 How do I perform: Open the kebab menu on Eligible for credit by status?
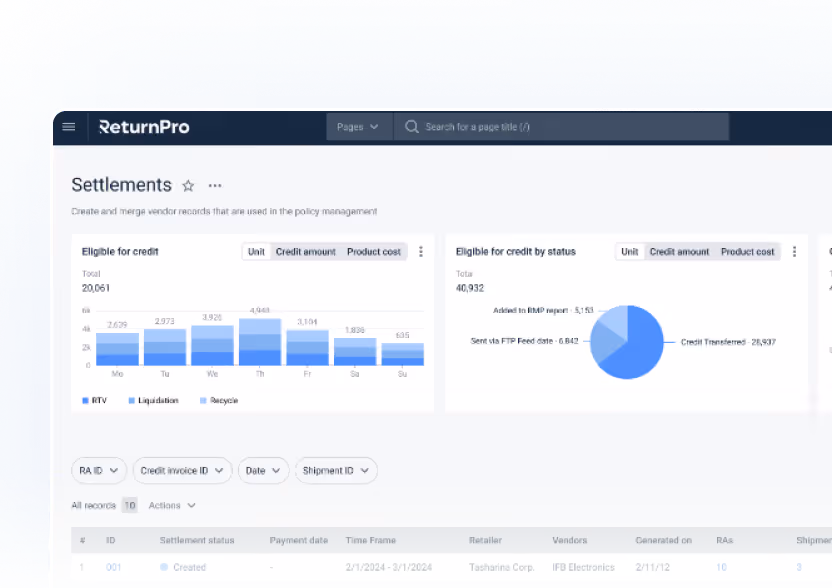794,252
